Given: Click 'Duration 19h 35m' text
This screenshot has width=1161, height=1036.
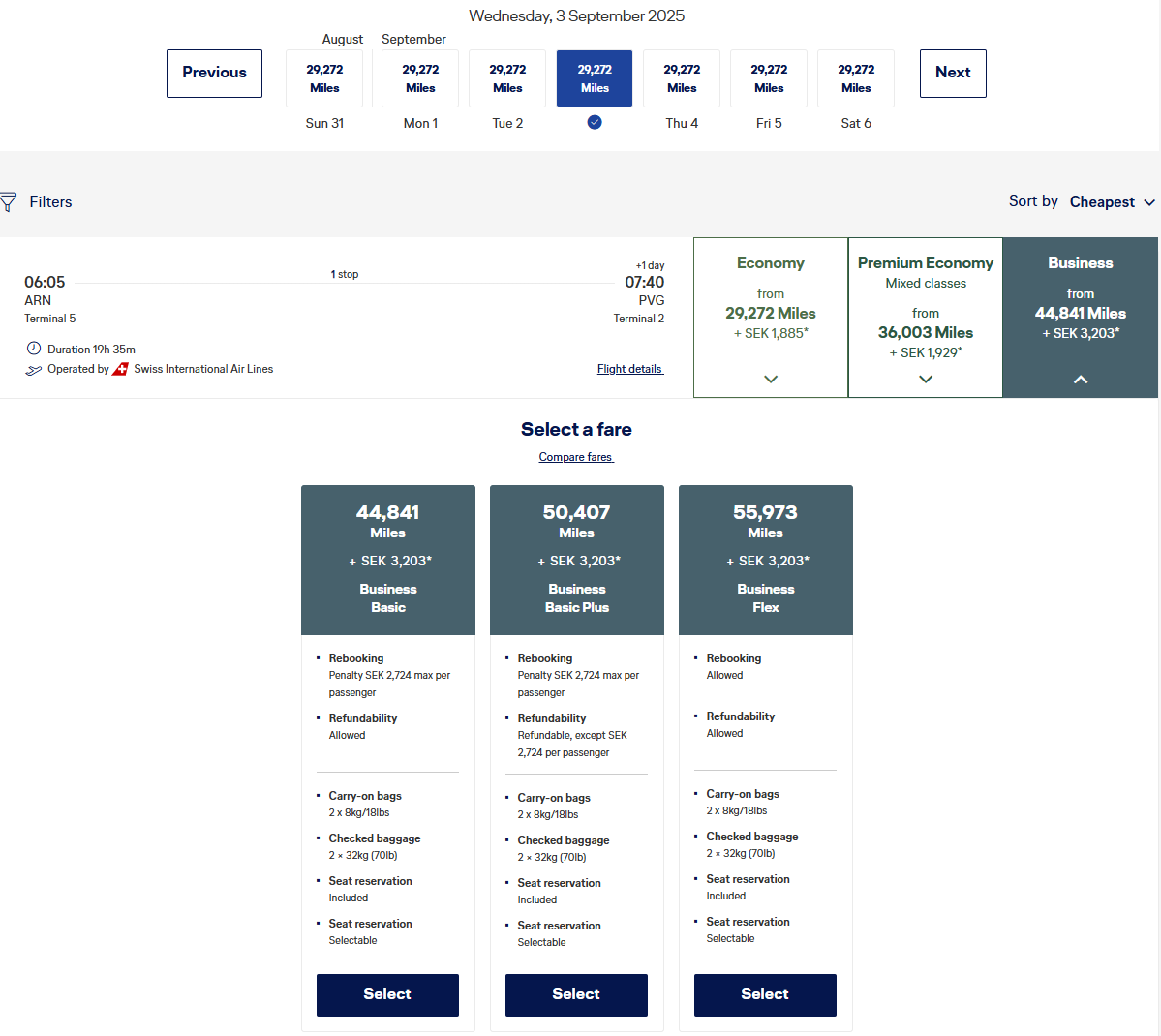Looking at the screenshot, I should (91, 350).
